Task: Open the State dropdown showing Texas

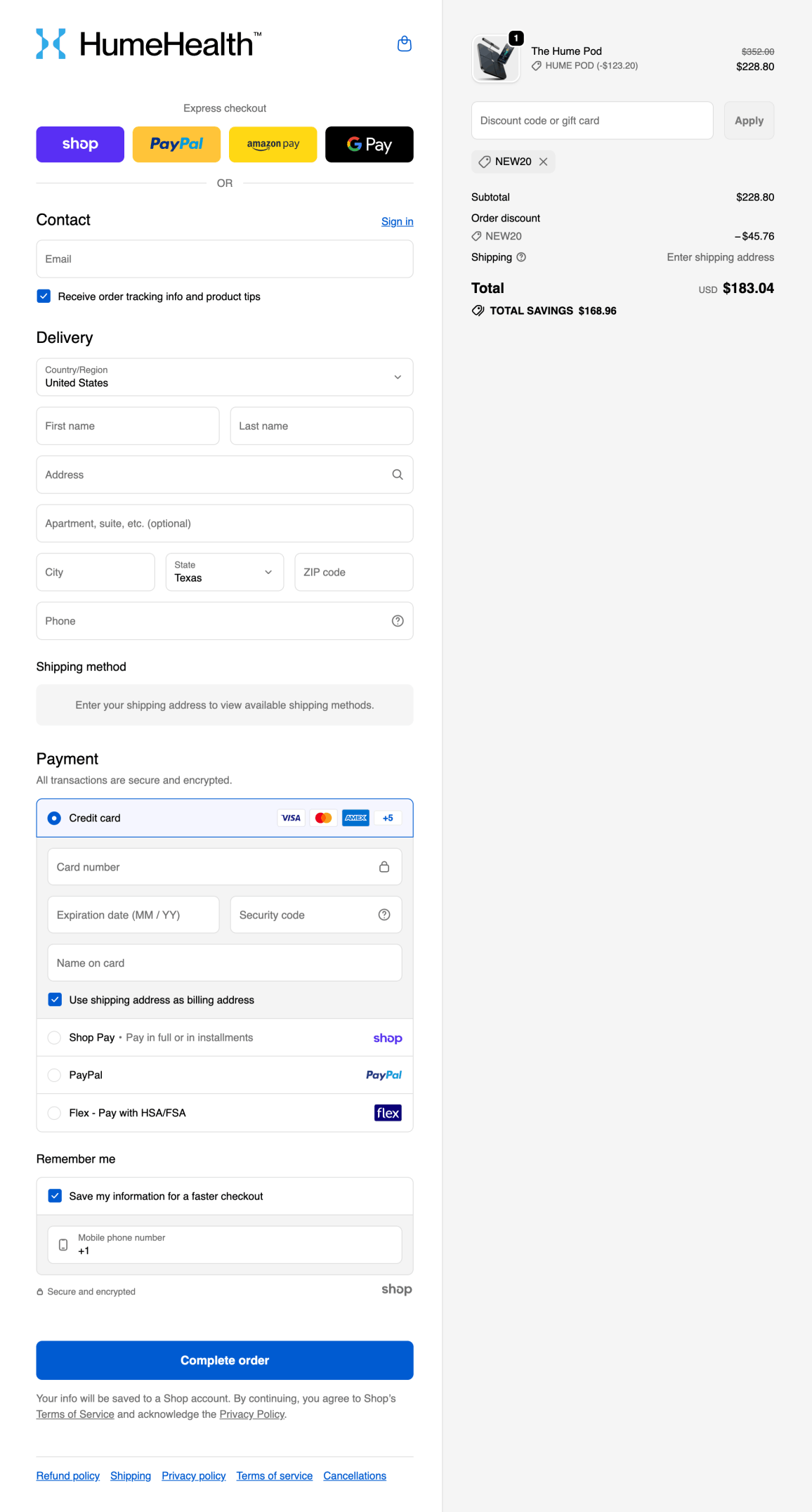Action: [225, 572]
